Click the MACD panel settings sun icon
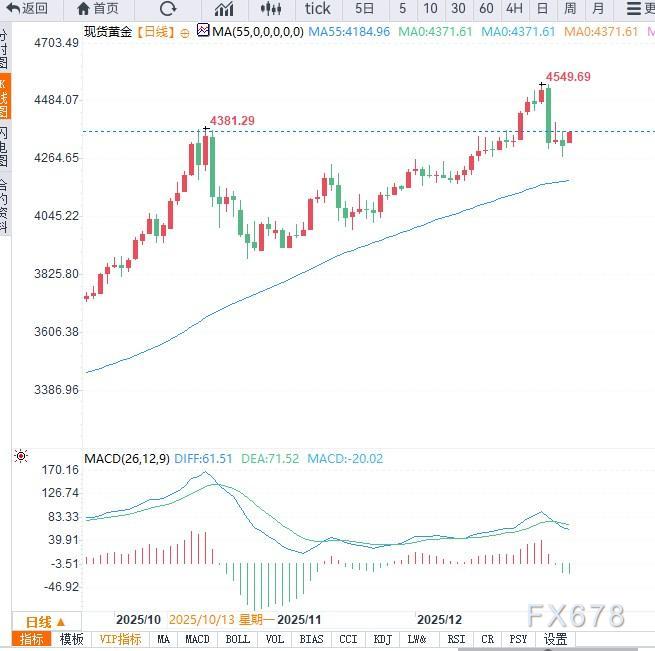The image size is (655, 651). [x=21, y=457]
